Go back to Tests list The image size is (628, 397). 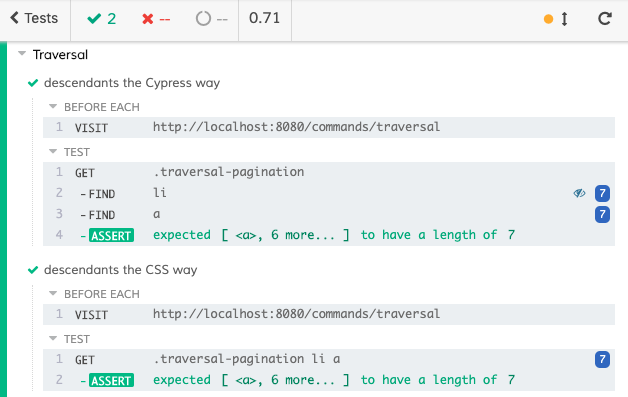tap(34, 18)
